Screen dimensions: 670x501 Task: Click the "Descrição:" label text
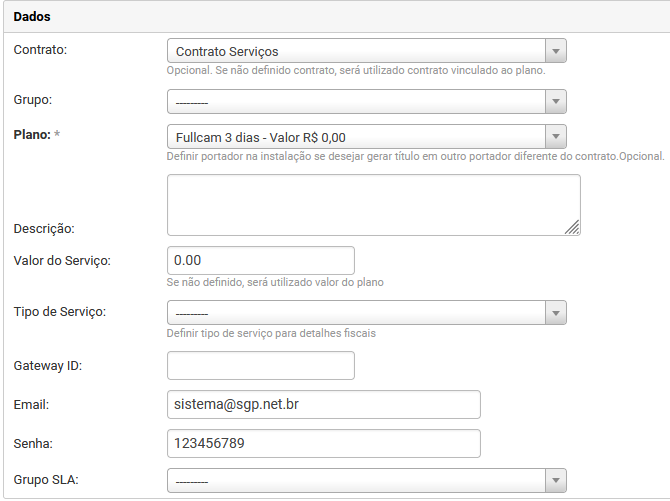[44, 228]
